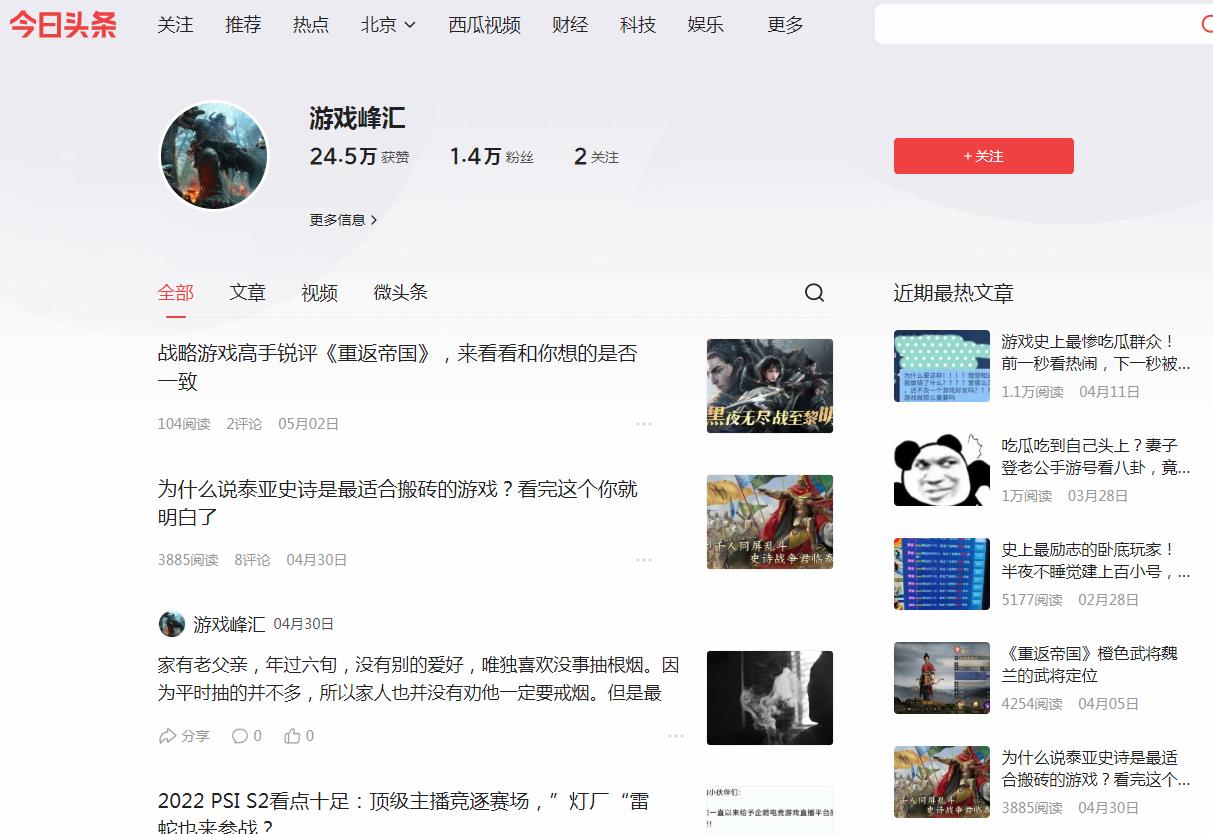Click the search magnifier icon in the top search bar
Image resolution: width=1213 pixels, height=834 pixels.
[x=1207, y=25]
